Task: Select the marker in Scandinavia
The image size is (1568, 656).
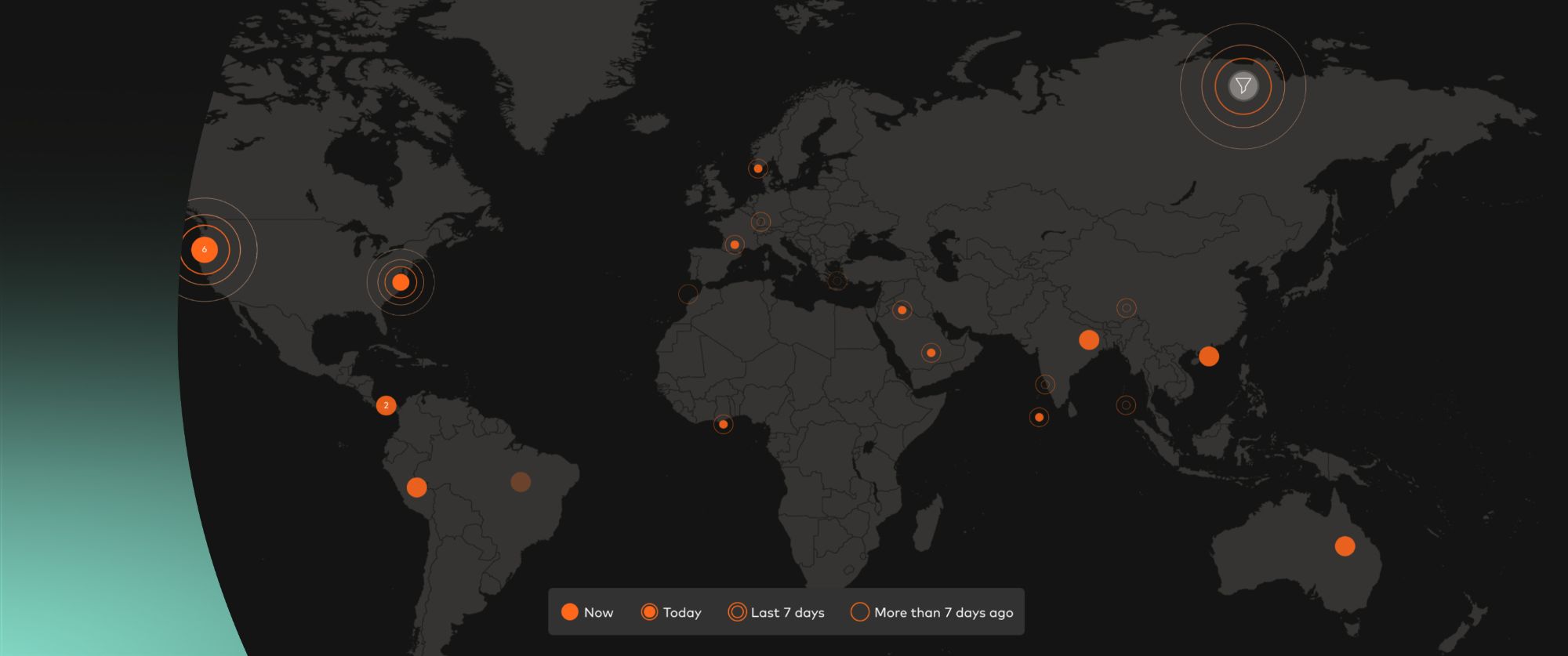Action: (x=757, y=169)
